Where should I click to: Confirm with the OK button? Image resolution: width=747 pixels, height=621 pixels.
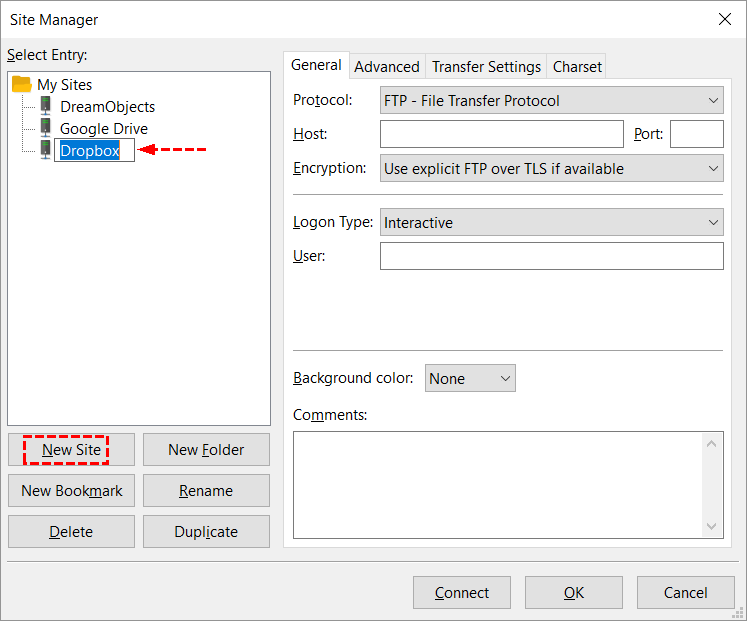click(x=574, y=592)
